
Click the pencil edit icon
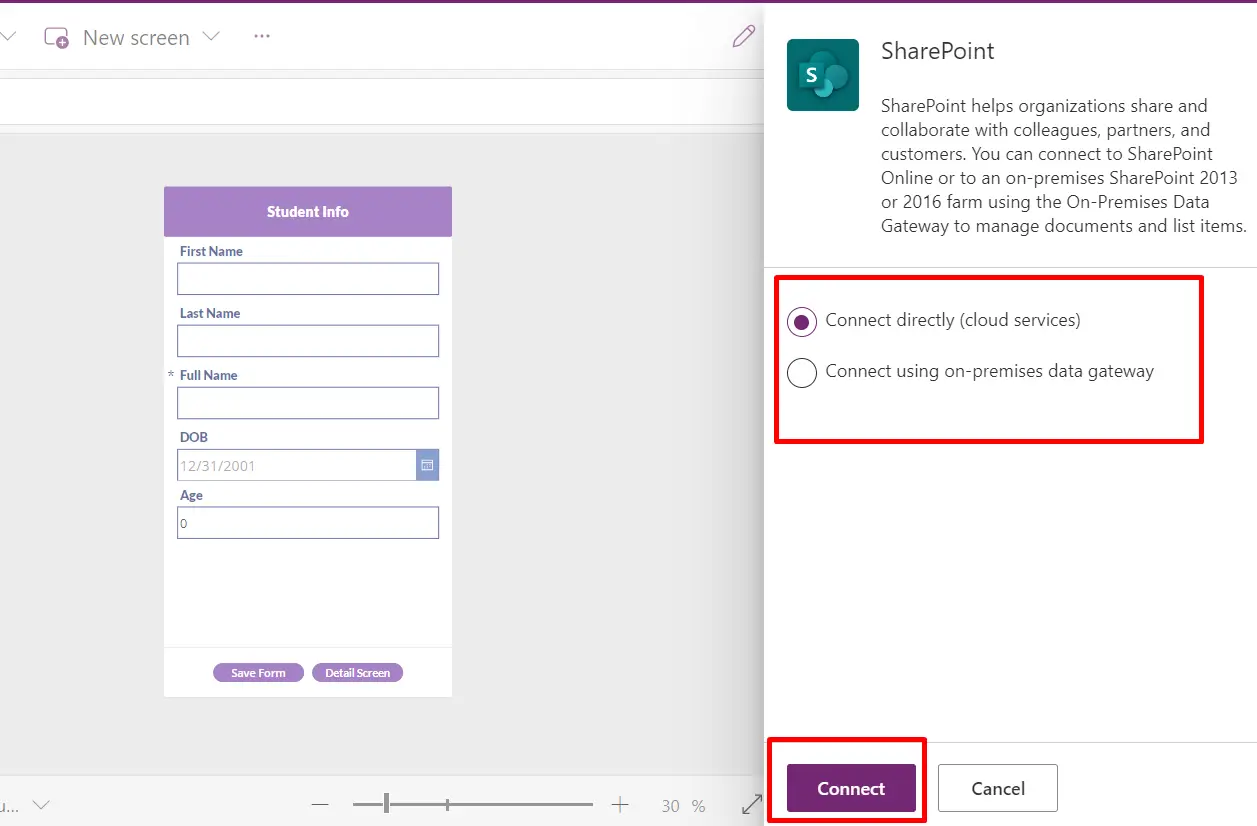click(x=743, y=37)
